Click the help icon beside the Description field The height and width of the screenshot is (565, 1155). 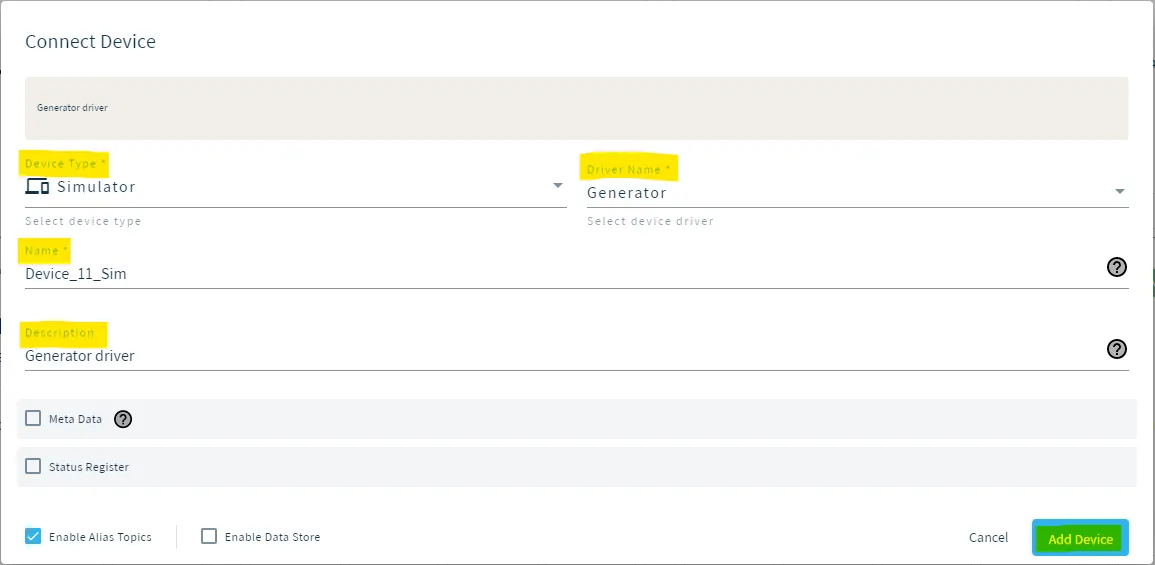1117,349
